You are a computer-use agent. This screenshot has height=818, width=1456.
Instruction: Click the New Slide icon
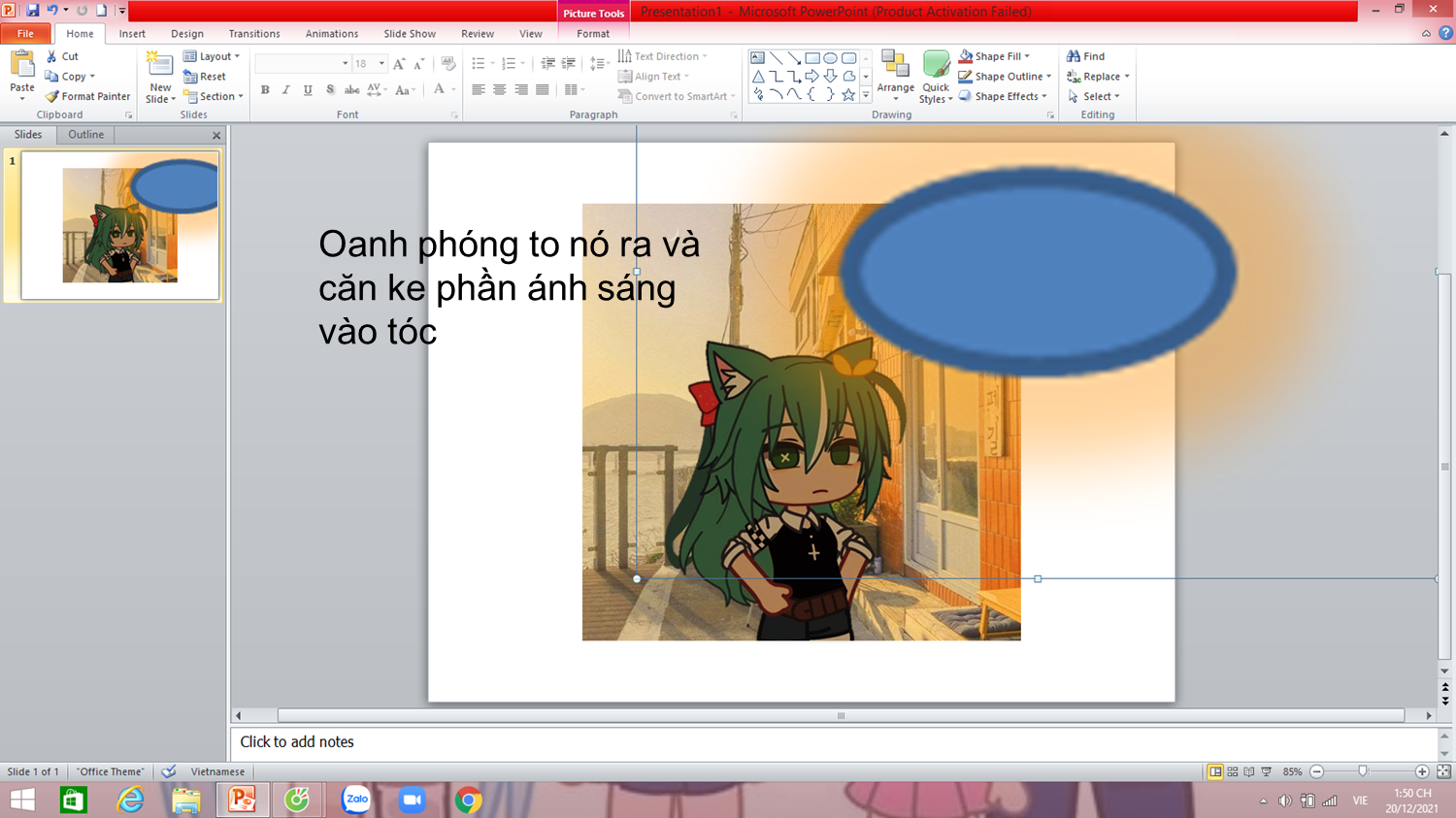[x=160, y=65]
